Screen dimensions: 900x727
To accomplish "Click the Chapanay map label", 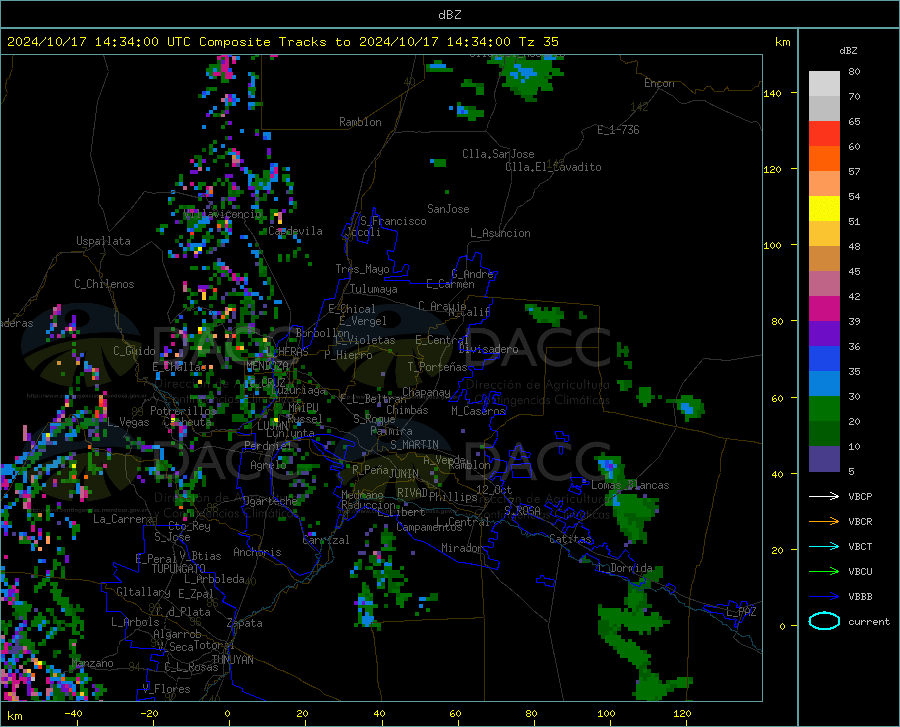I will 426,392.
